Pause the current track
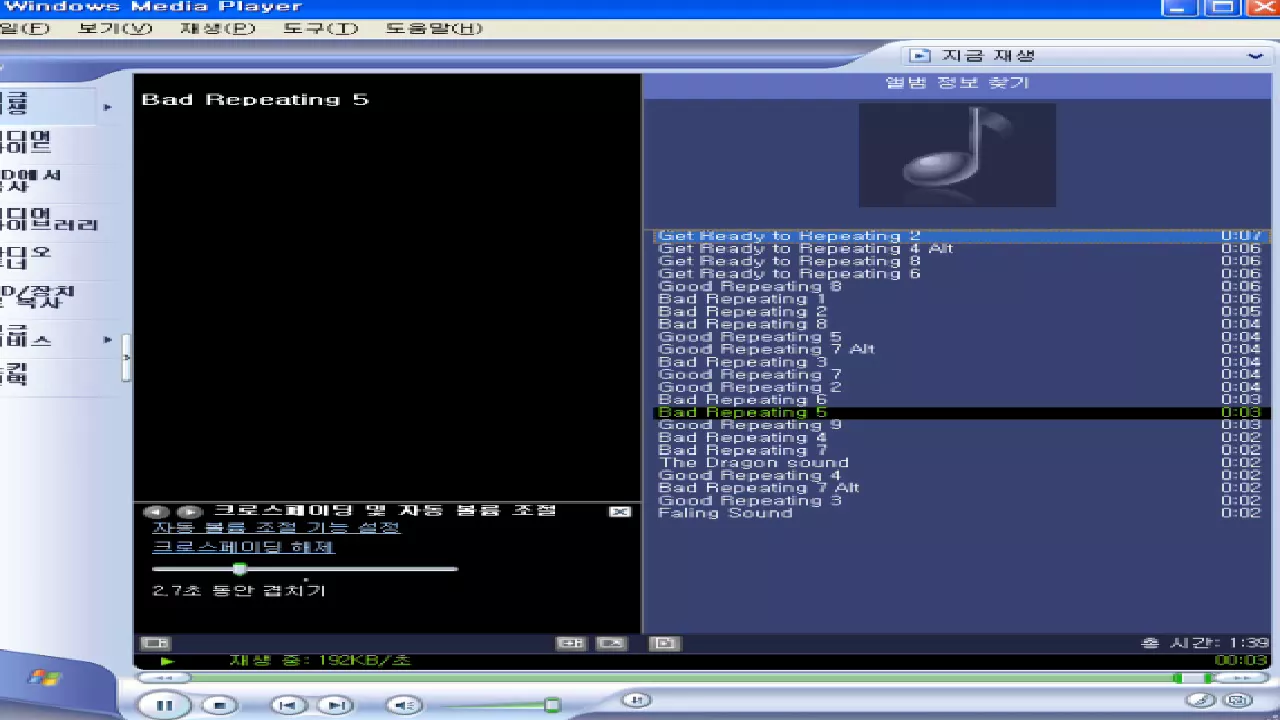Image resolution: width=1280 pixels, height=720 pixels. [x=164, y=705]
